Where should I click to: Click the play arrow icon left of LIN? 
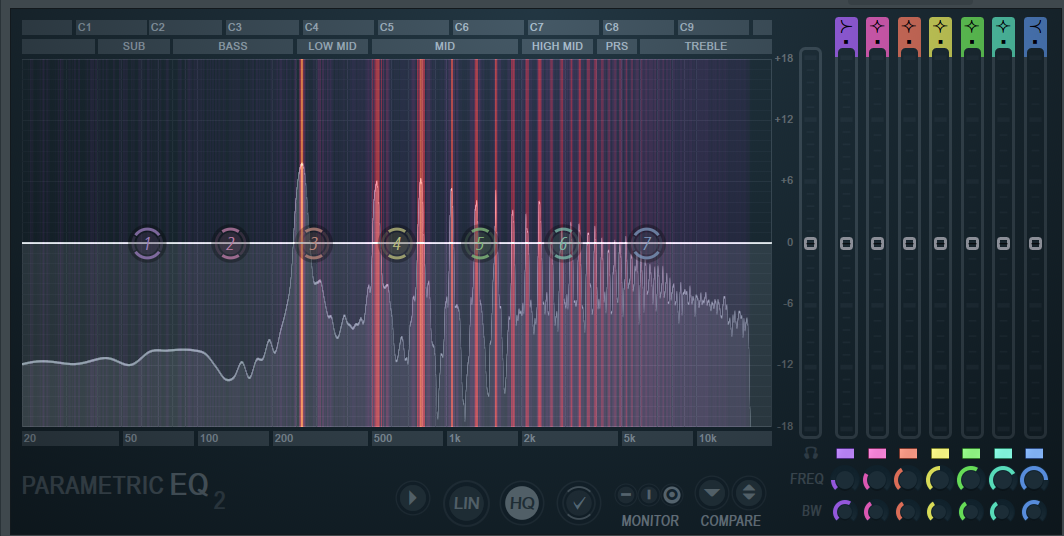(412, 498)
